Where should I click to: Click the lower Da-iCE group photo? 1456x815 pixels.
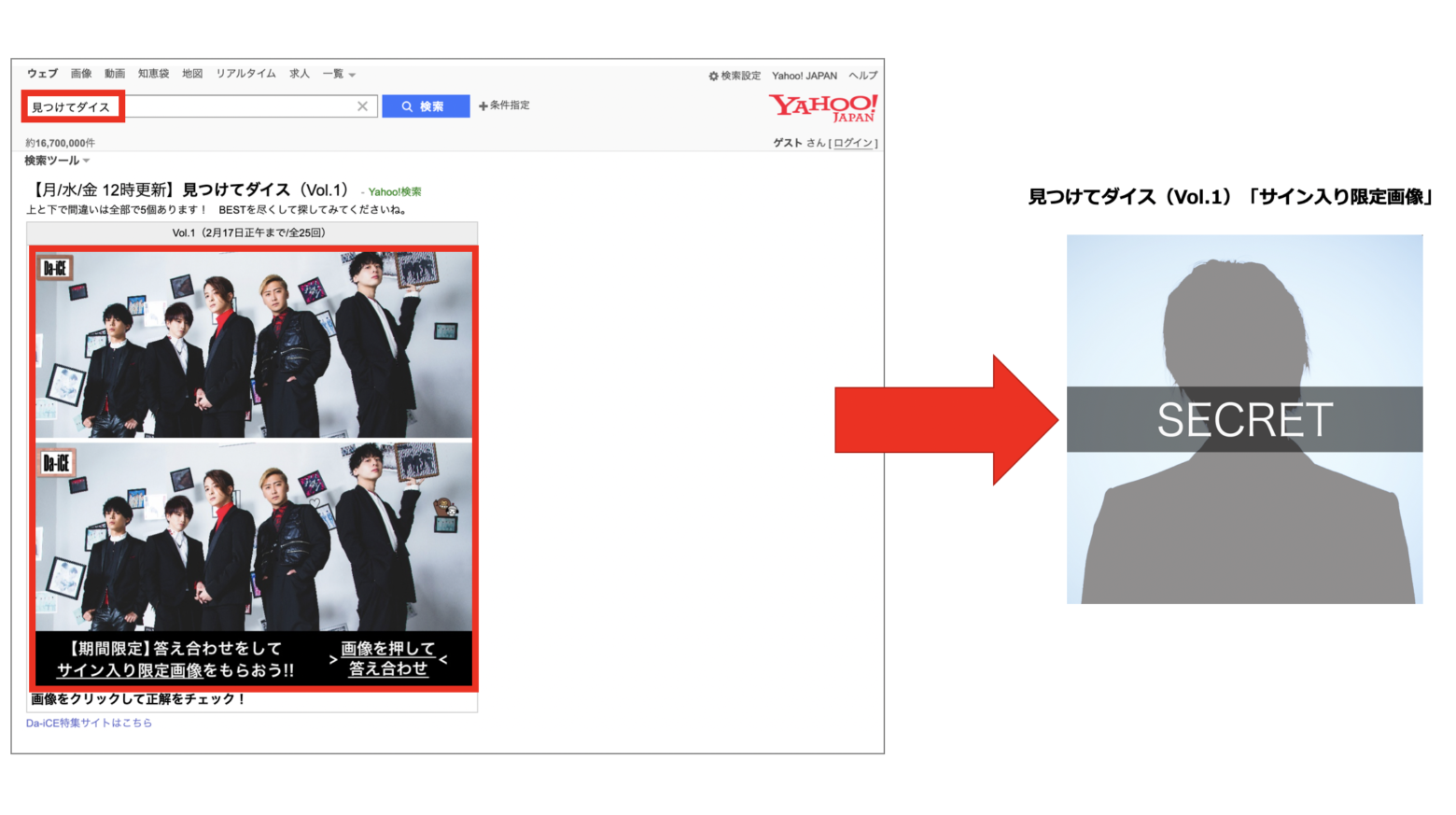click(254, 537)
